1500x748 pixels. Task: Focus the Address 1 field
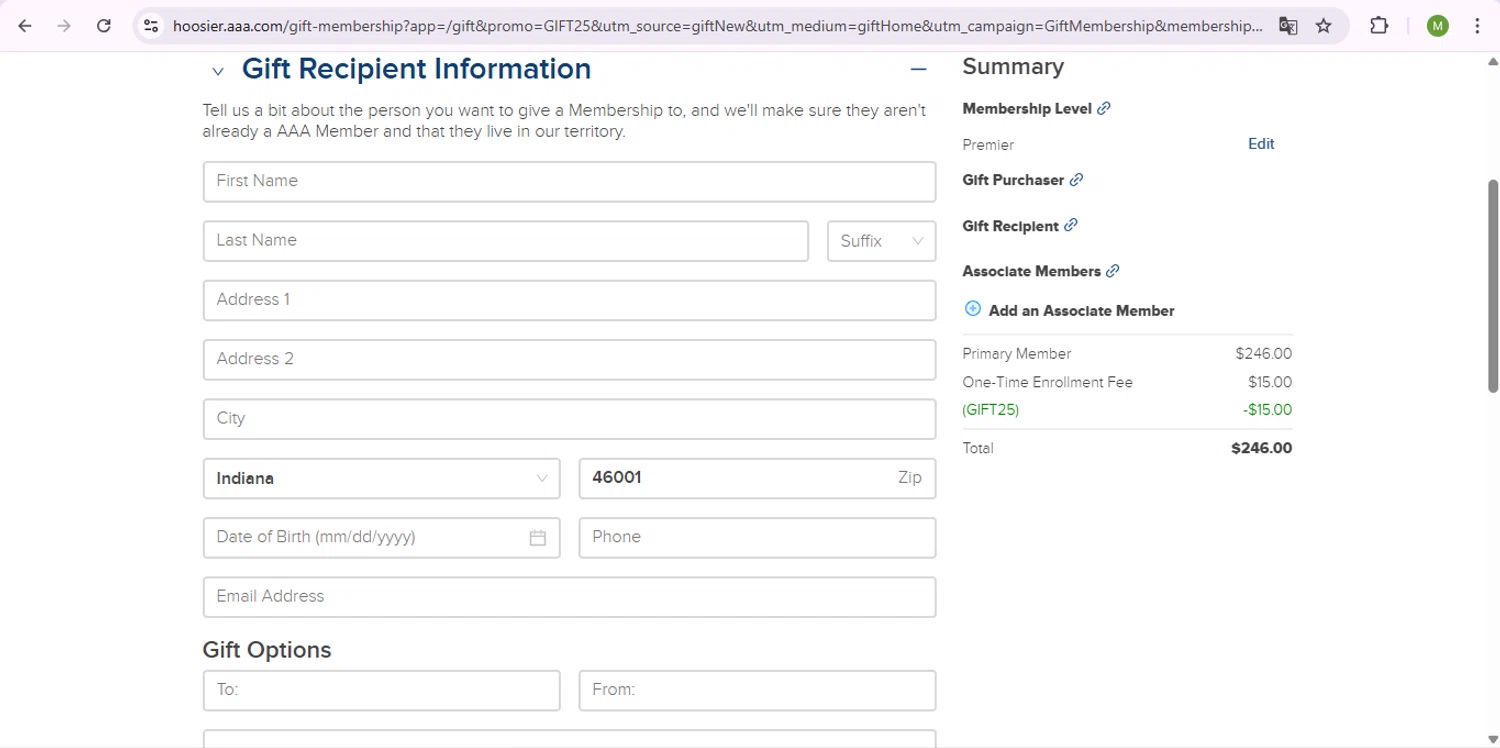pyautogui.click(x=569, y=300)
